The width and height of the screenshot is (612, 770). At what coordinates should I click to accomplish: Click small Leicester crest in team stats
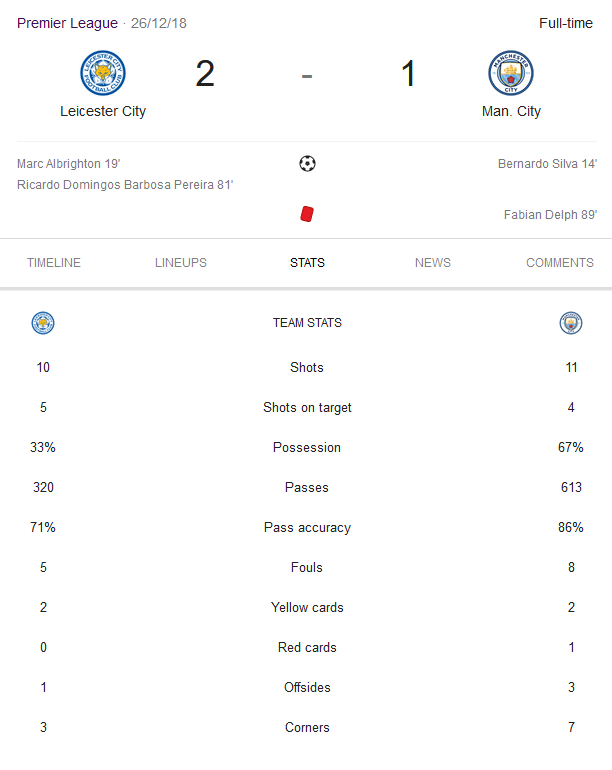(43, 323)
